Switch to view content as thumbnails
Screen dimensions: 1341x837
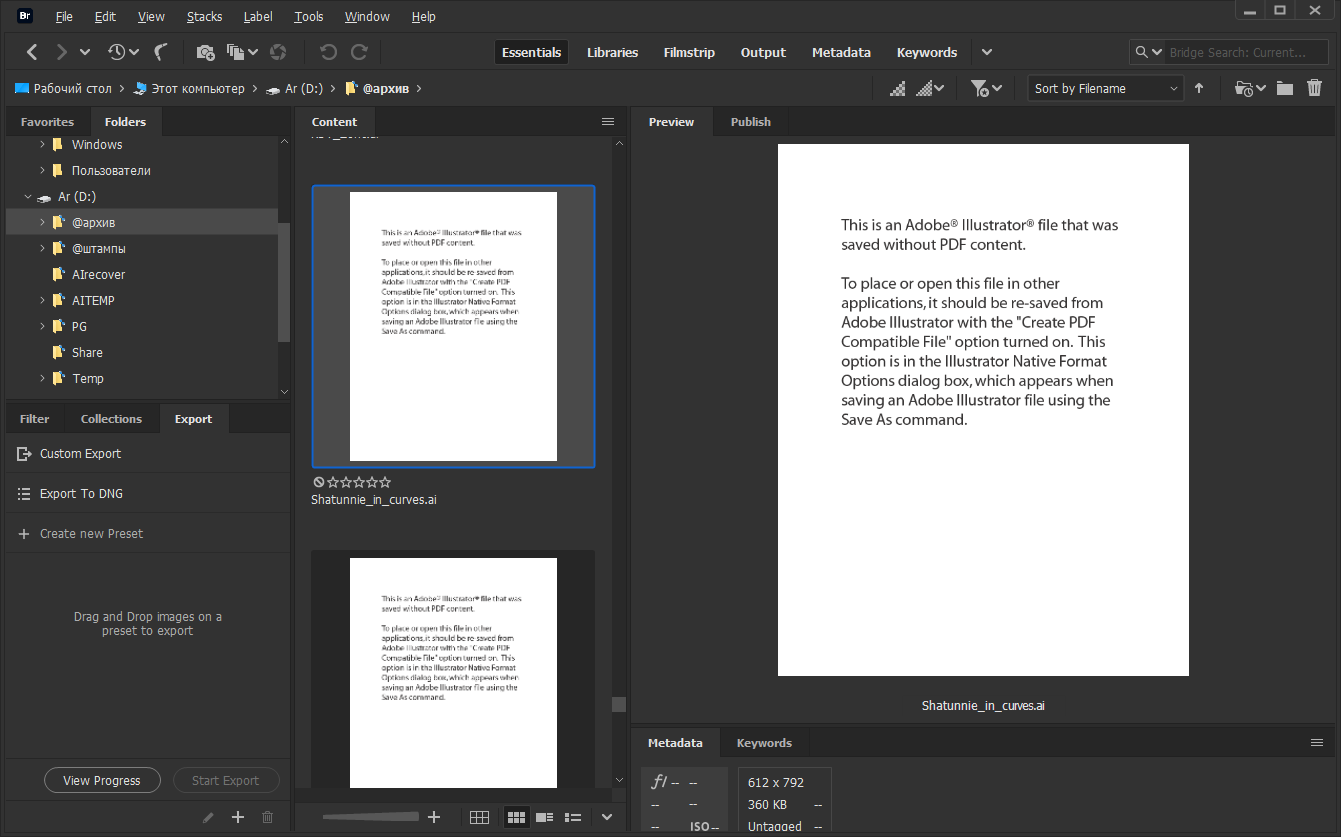[x=516, y=817]
